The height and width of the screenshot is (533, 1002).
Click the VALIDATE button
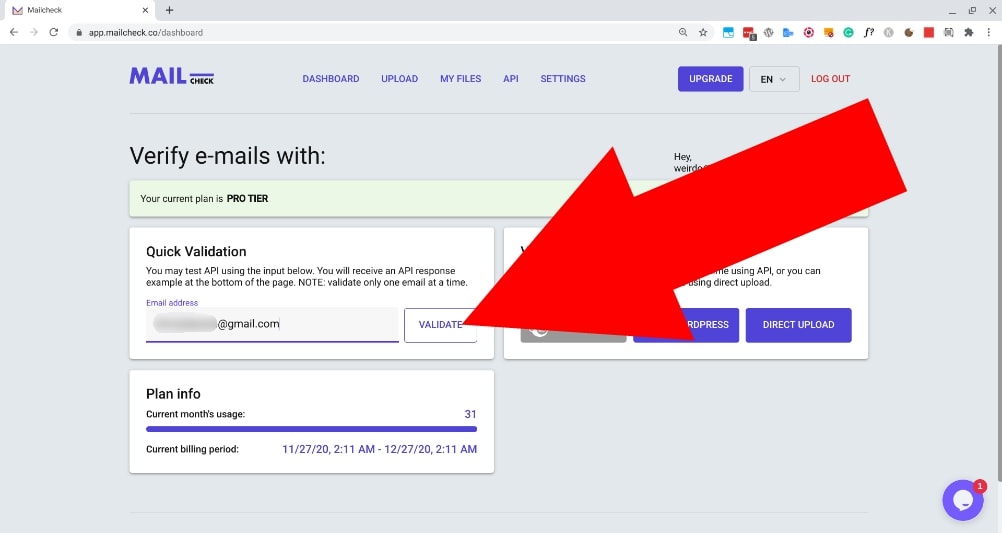coord(440,325)
